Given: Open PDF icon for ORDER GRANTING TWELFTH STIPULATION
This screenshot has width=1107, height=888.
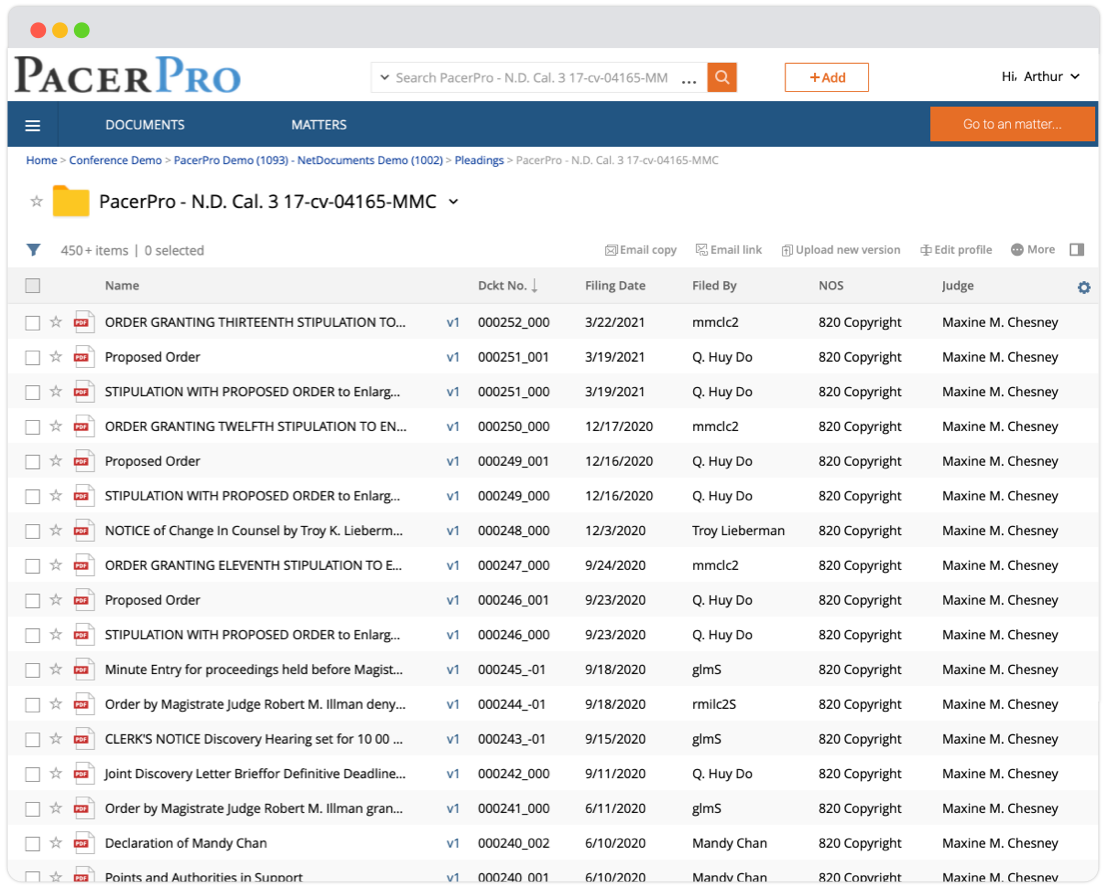Looking at the screenshot, I should click(83, 426).
